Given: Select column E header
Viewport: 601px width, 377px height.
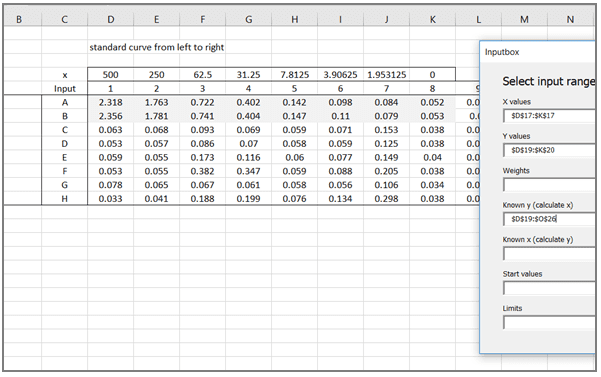Looking at the screenshot, I should (156, 19).
